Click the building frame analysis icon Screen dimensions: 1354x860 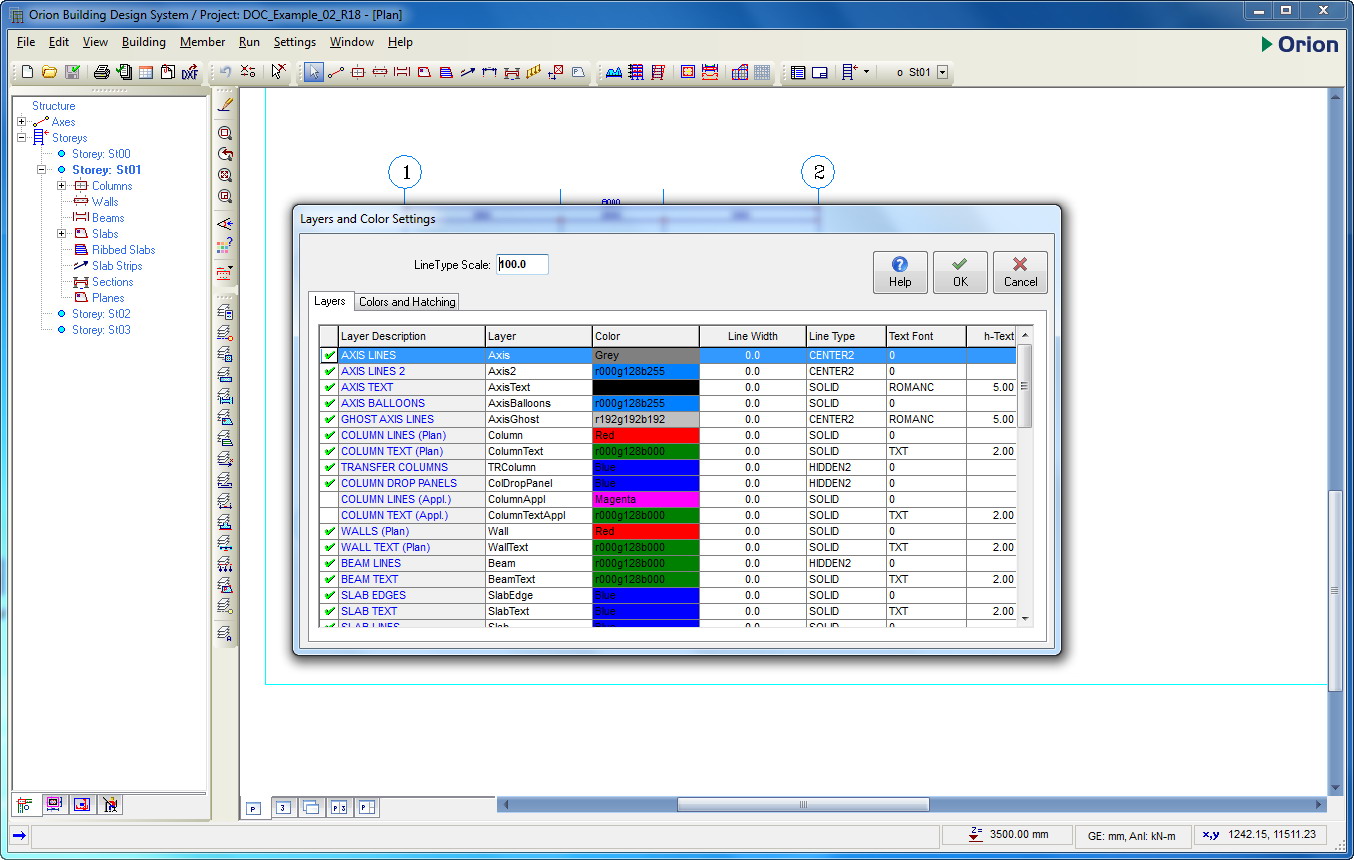tap(636, 72)
